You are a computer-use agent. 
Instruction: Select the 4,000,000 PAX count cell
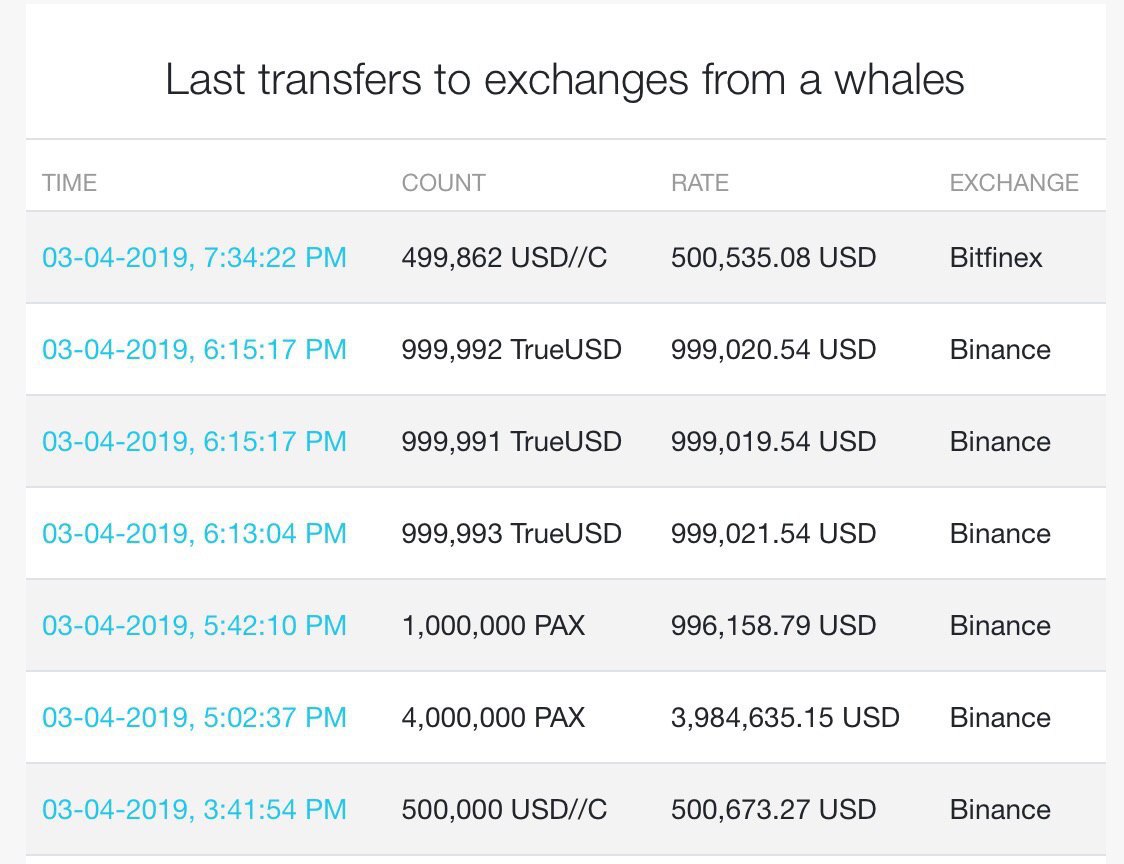click(x=493, y=717)
